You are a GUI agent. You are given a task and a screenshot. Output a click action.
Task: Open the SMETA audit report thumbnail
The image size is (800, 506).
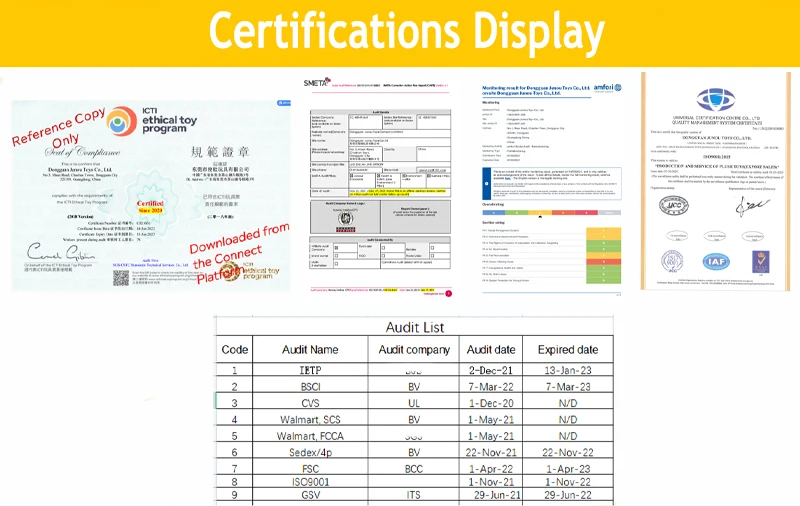381,187
